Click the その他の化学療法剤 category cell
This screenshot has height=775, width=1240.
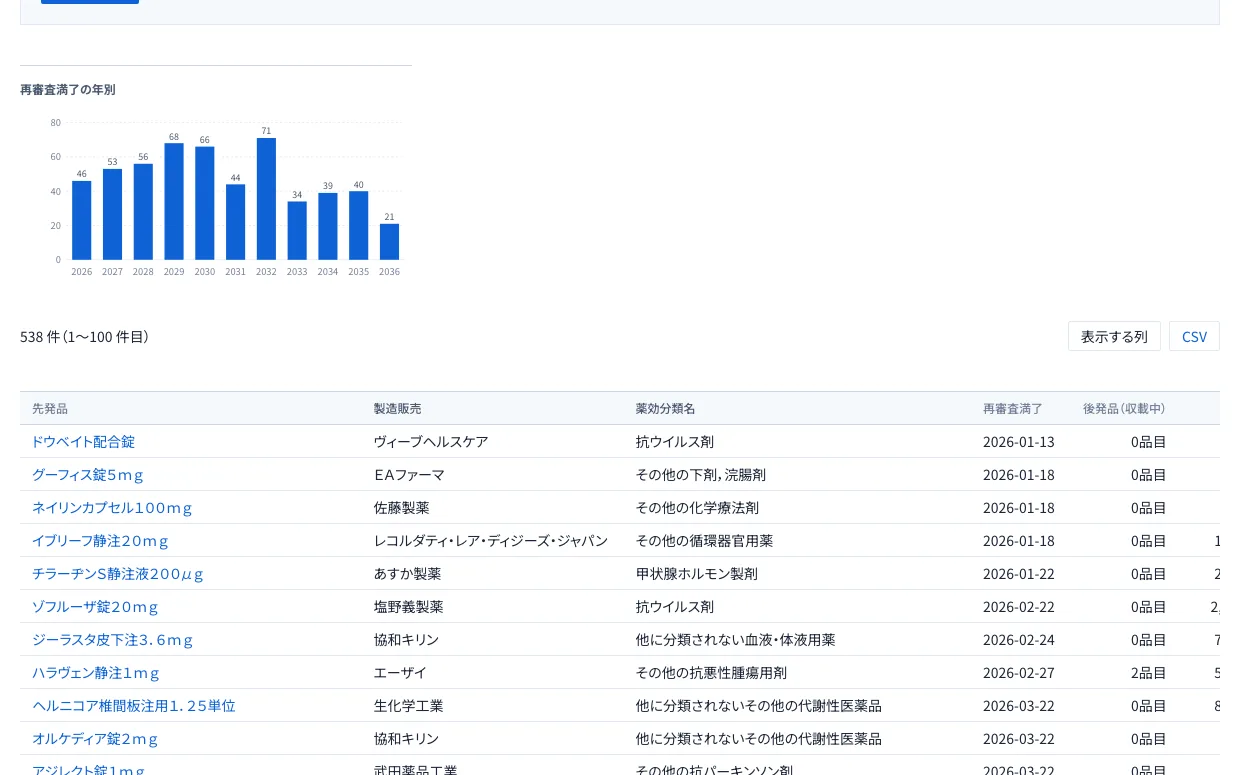(x=697, y=507)
